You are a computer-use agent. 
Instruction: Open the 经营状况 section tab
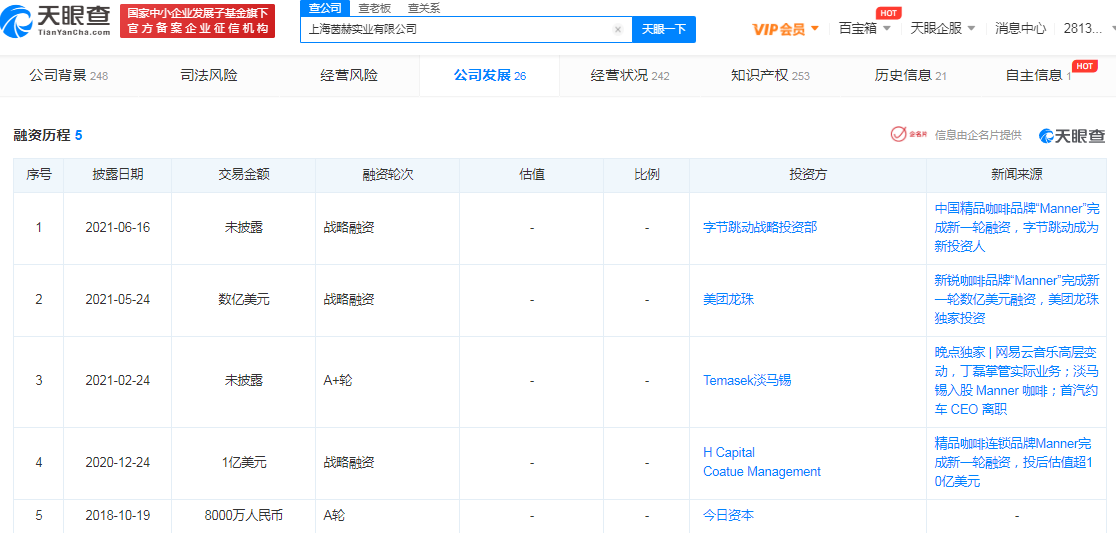click(x=630, y=75)
